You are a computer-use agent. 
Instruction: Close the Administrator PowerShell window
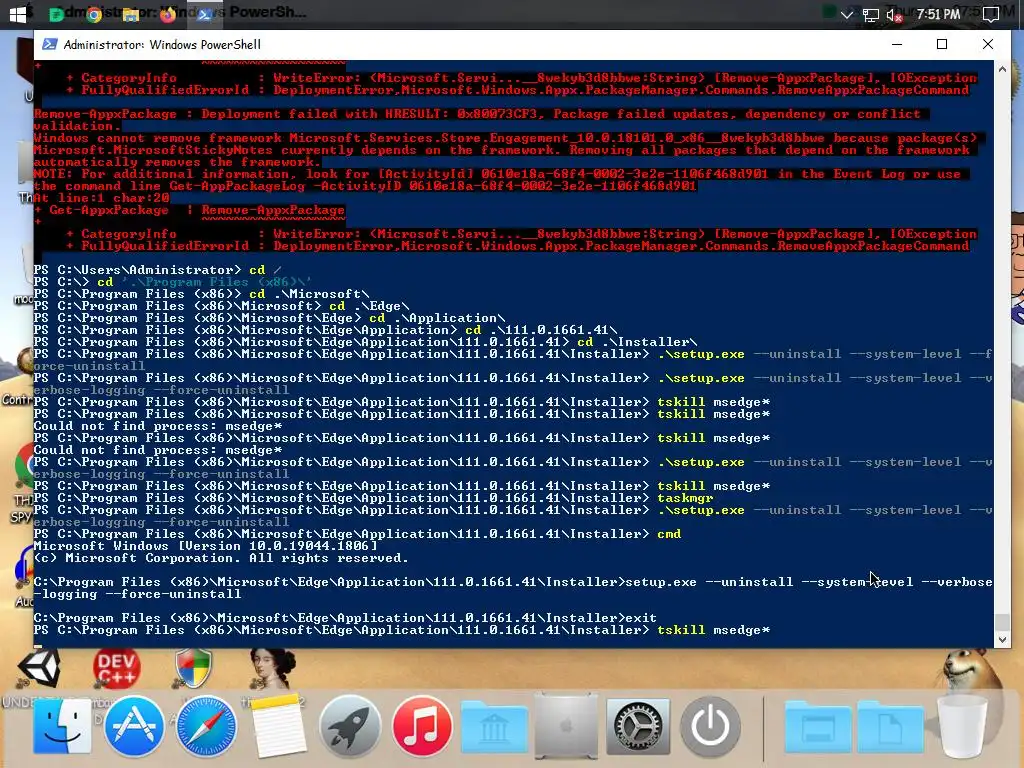[987, 44]
